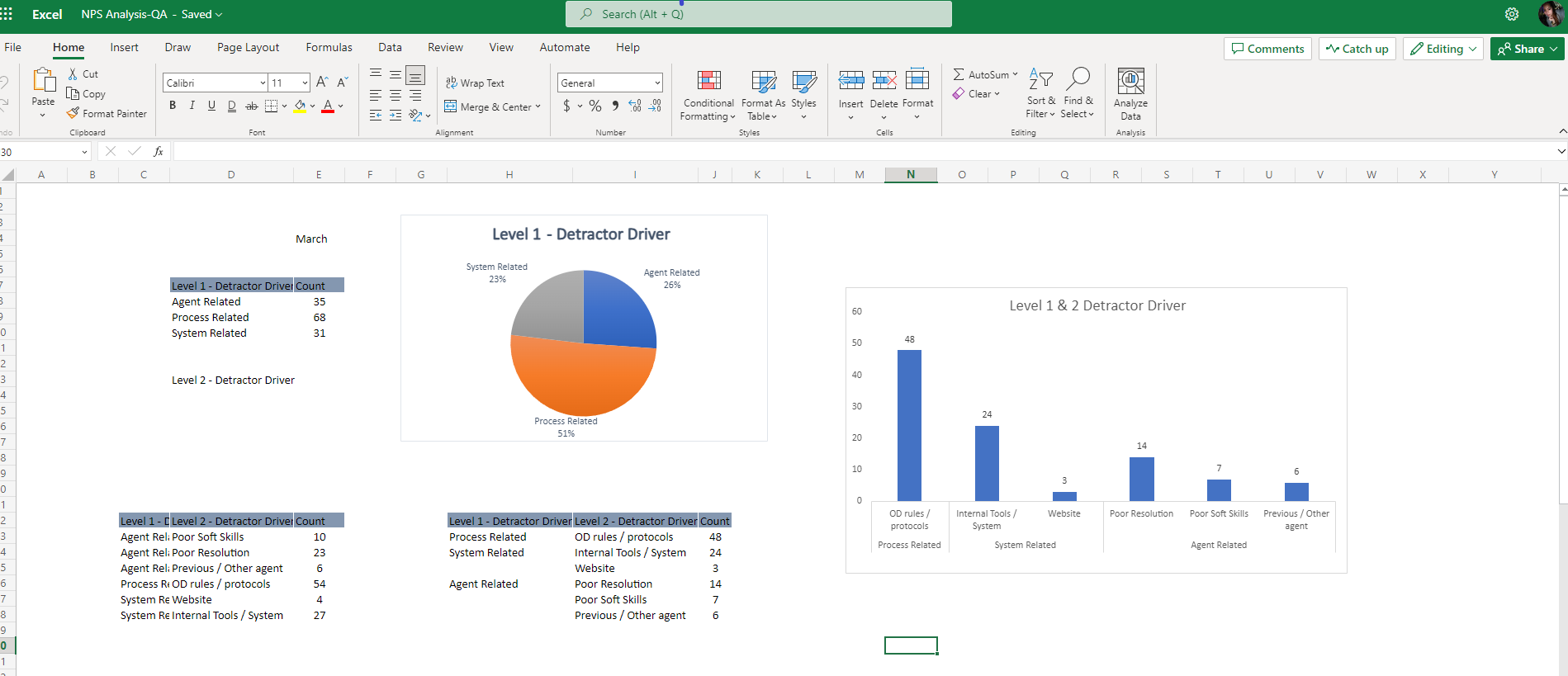This screenshot has width=1568, height=676.
Task: Toggle bold formatting
Action: pos(173,106)
